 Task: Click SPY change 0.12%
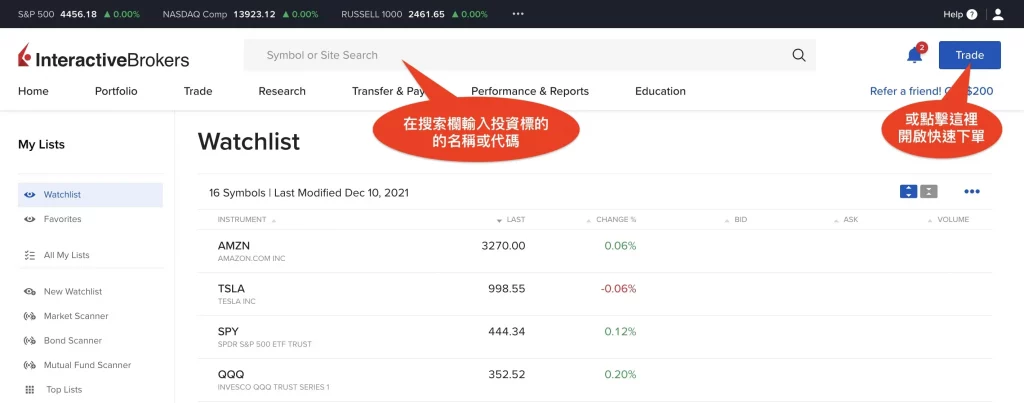(x=620, y=332)
